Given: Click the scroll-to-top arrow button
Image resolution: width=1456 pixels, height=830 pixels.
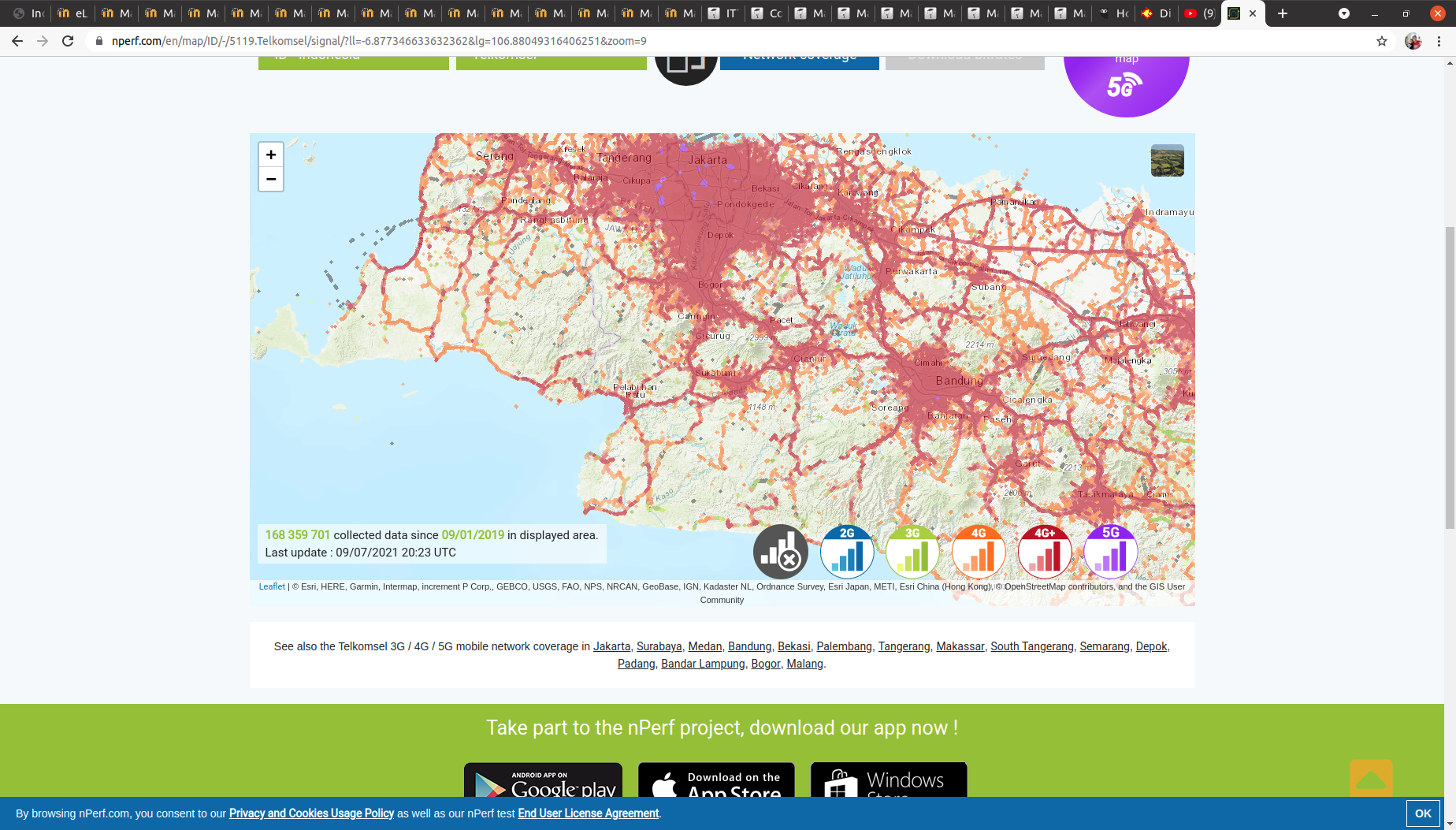Looking at the screenshot, I should [1371, 779].
